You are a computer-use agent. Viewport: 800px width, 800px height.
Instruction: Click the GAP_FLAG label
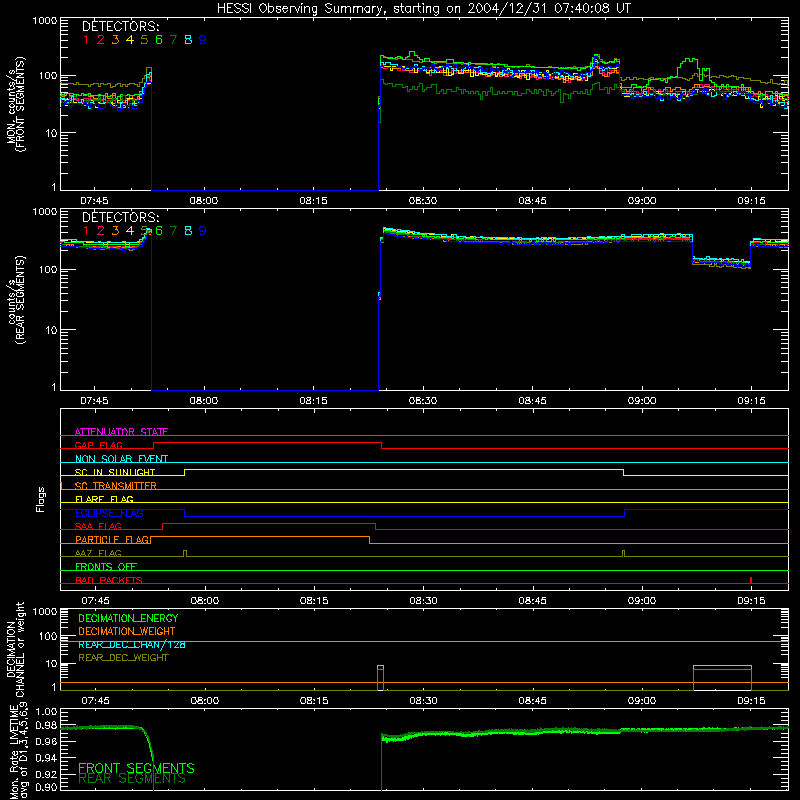click(98, 445)
